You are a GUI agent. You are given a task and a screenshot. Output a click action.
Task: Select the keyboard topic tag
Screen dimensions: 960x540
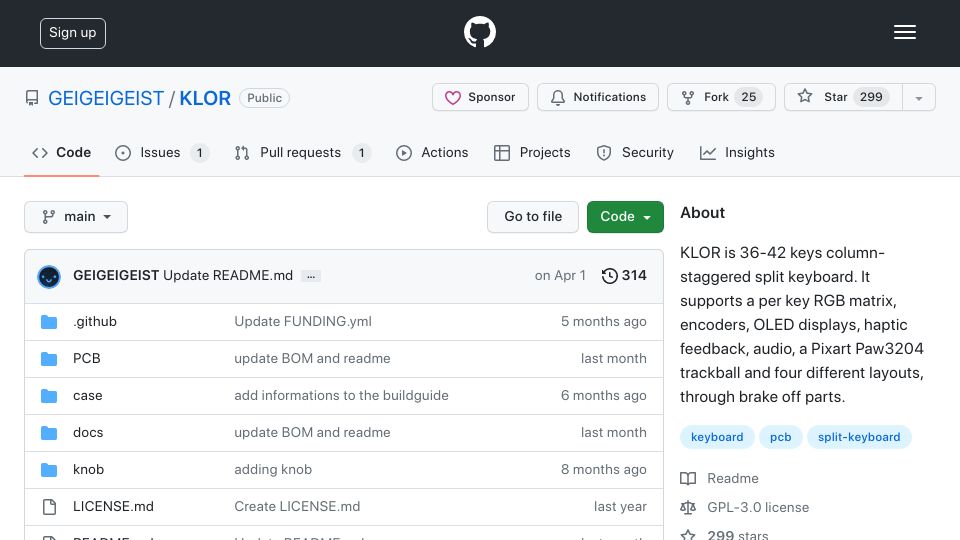717,437
